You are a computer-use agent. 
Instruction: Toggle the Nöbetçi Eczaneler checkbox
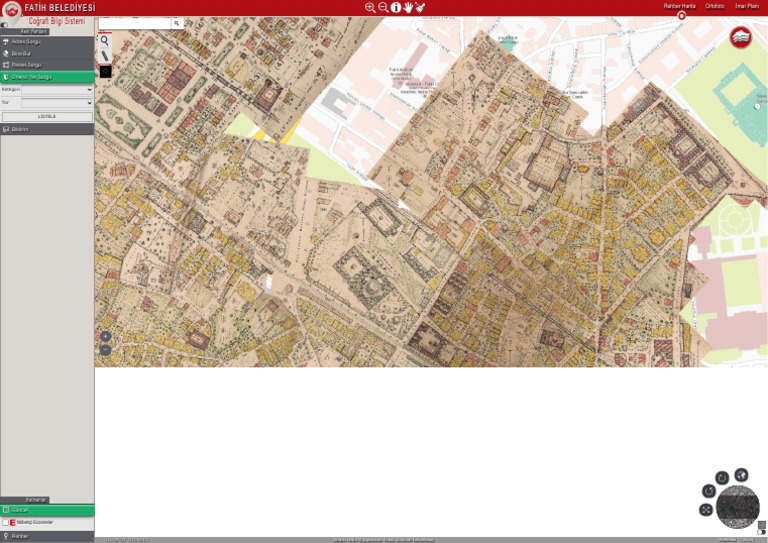tap(5, 522)
